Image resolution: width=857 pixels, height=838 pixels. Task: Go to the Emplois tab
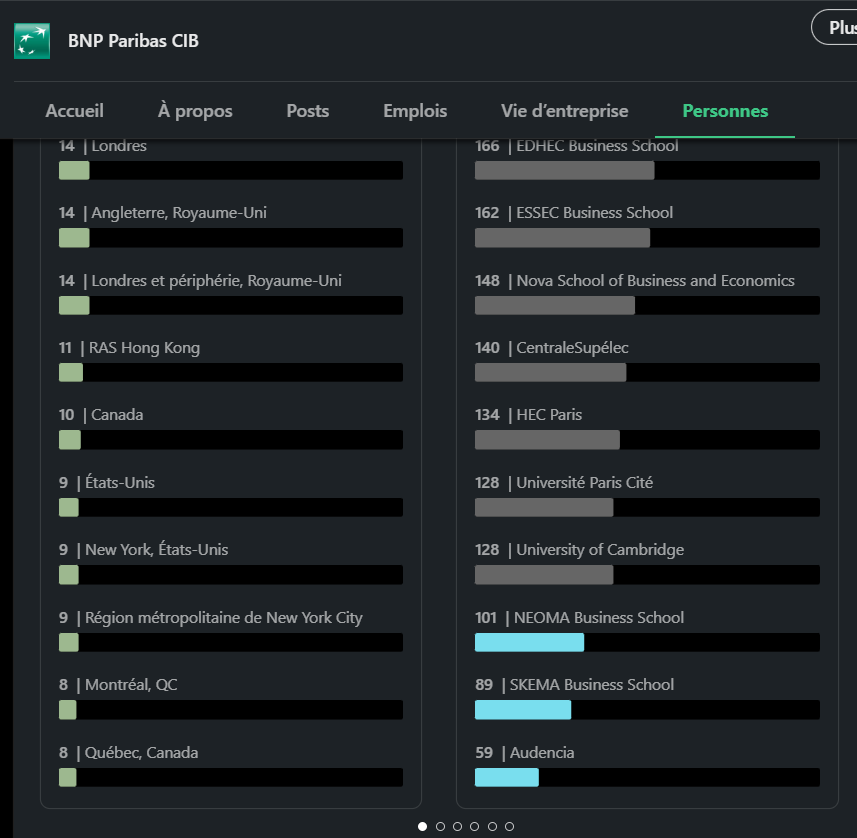(x=415, y=111)
